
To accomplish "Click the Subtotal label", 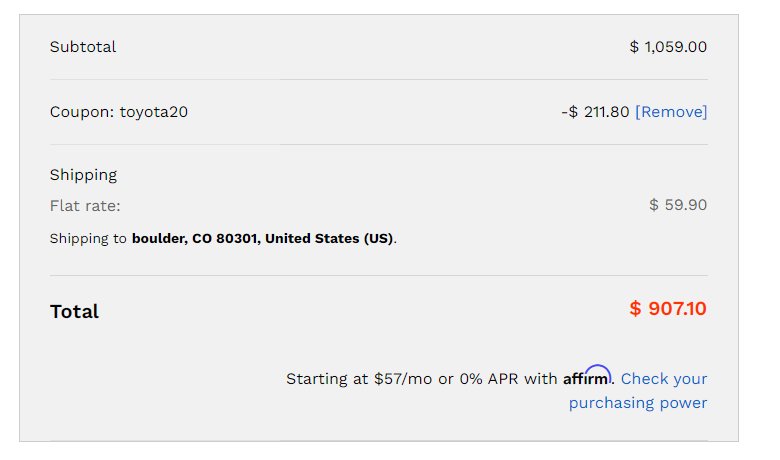I will [83, 47].
